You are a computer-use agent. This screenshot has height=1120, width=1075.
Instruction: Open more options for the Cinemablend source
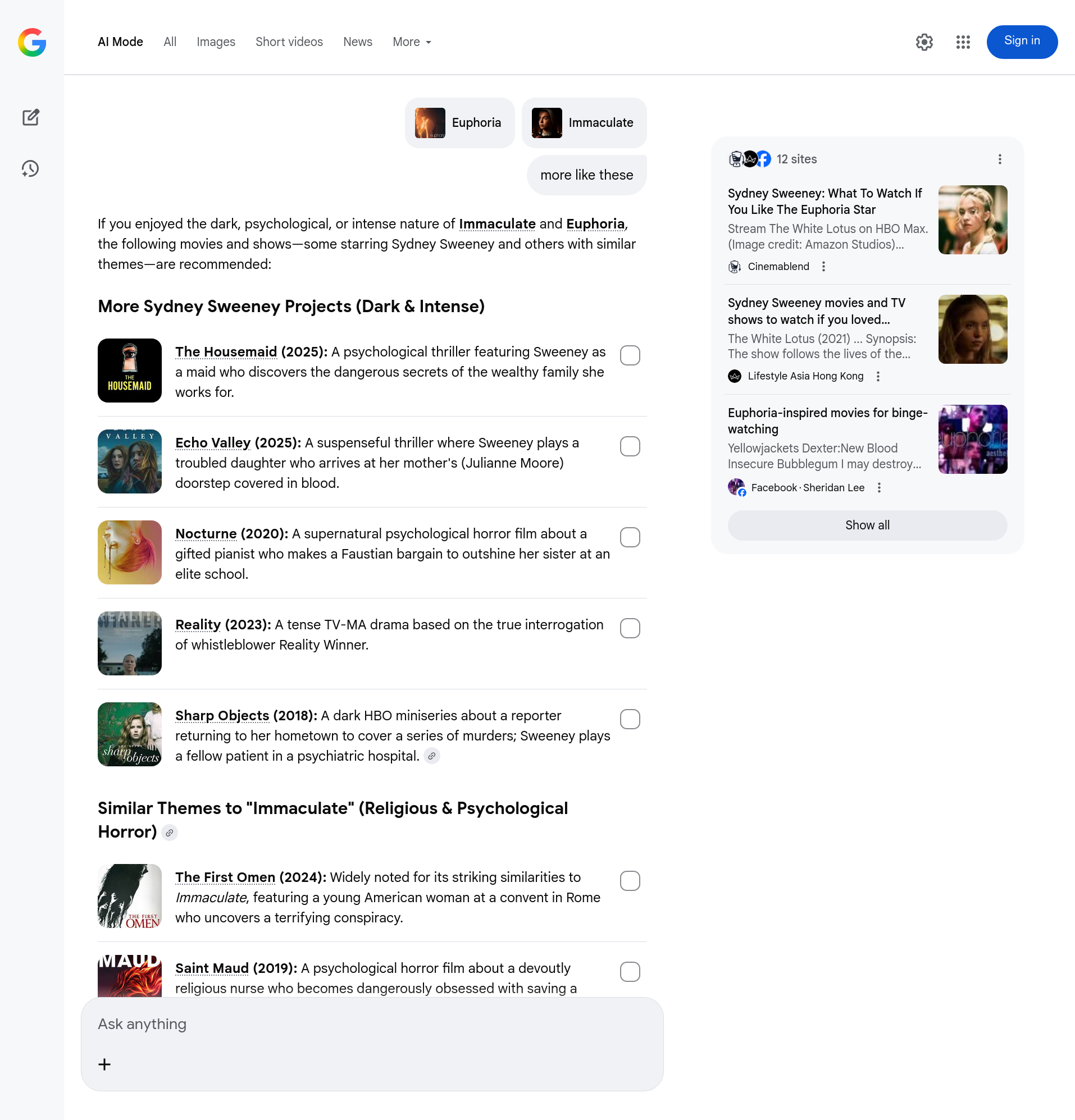pyautogui.click(x=823, y=266)
